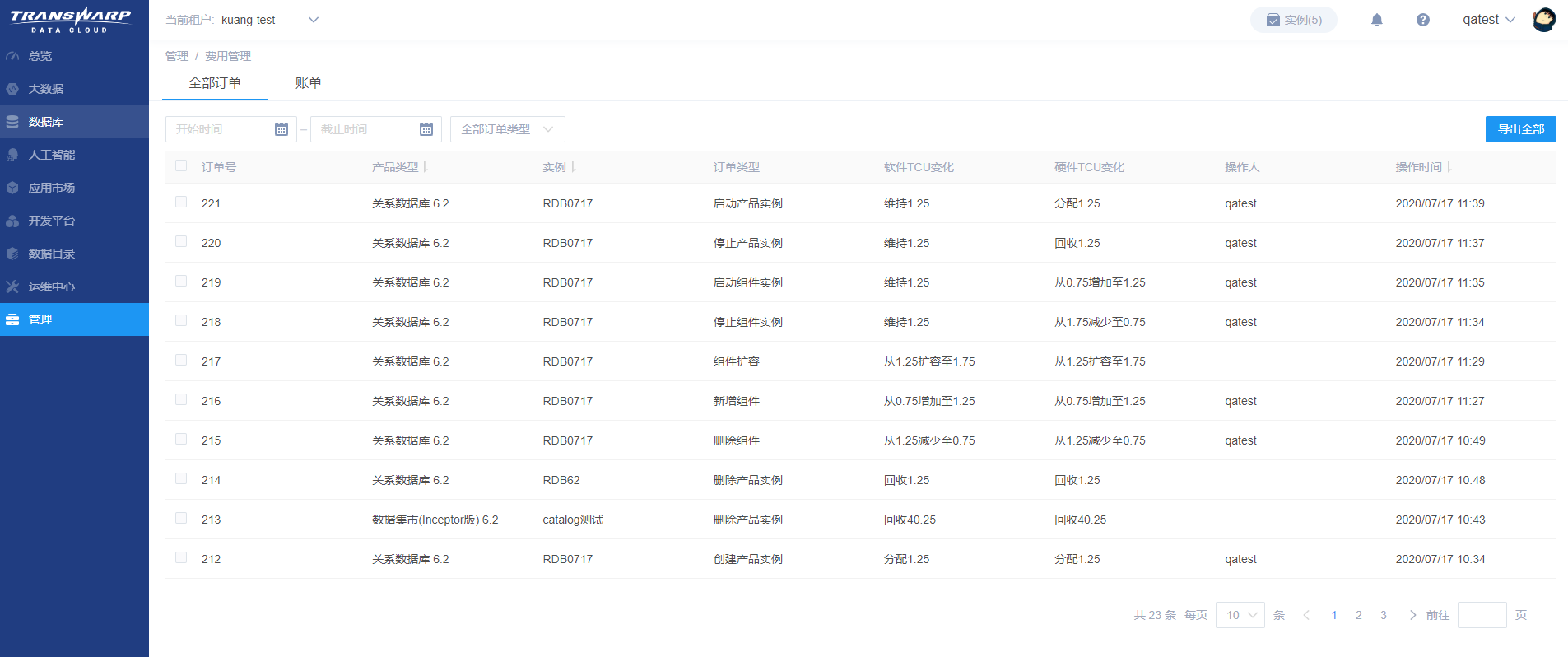1568x657 pixels.
Task: Open the 大数据 sidebar icon
Action: point(12,89)
